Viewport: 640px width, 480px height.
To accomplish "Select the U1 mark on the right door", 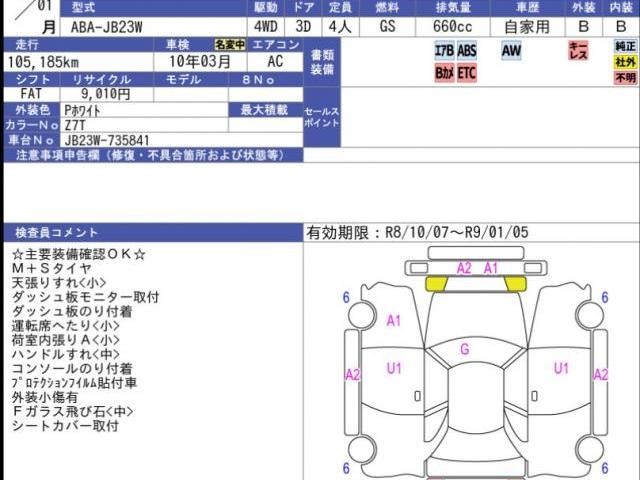I will 561,368.
